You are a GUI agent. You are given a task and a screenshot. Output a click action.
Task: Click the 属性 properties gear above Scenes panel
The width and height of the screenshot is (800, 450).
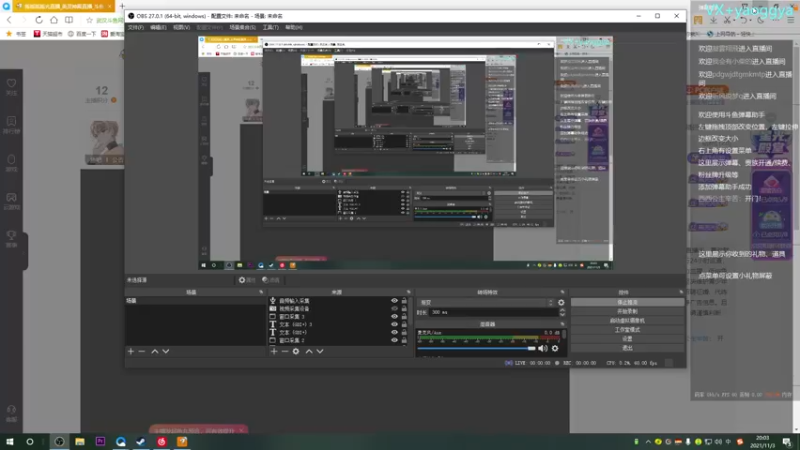[247, 280]
